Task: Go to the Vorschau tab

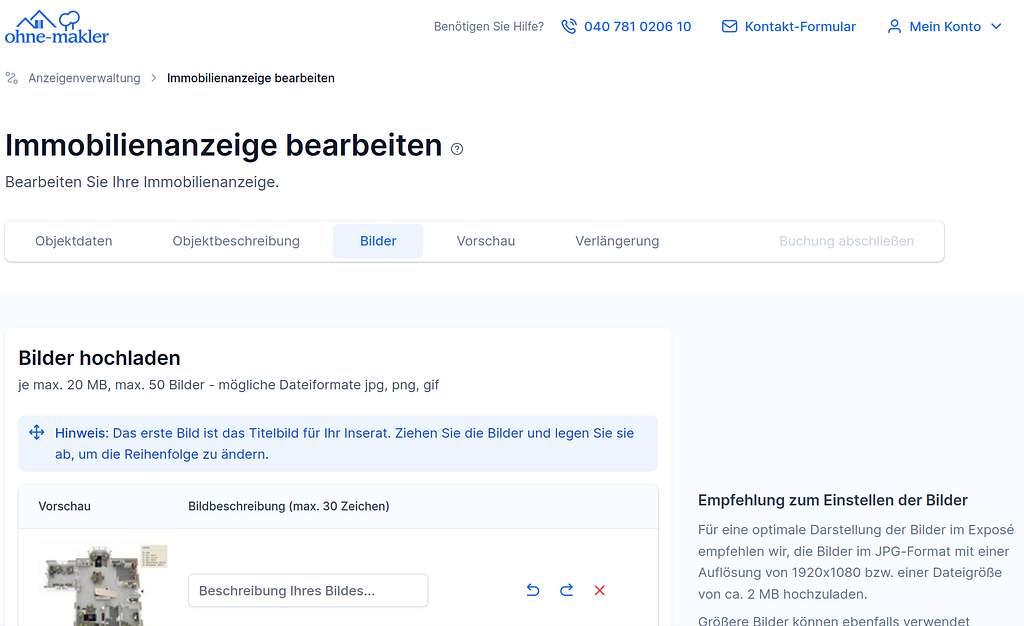Action: pos(486,241)
